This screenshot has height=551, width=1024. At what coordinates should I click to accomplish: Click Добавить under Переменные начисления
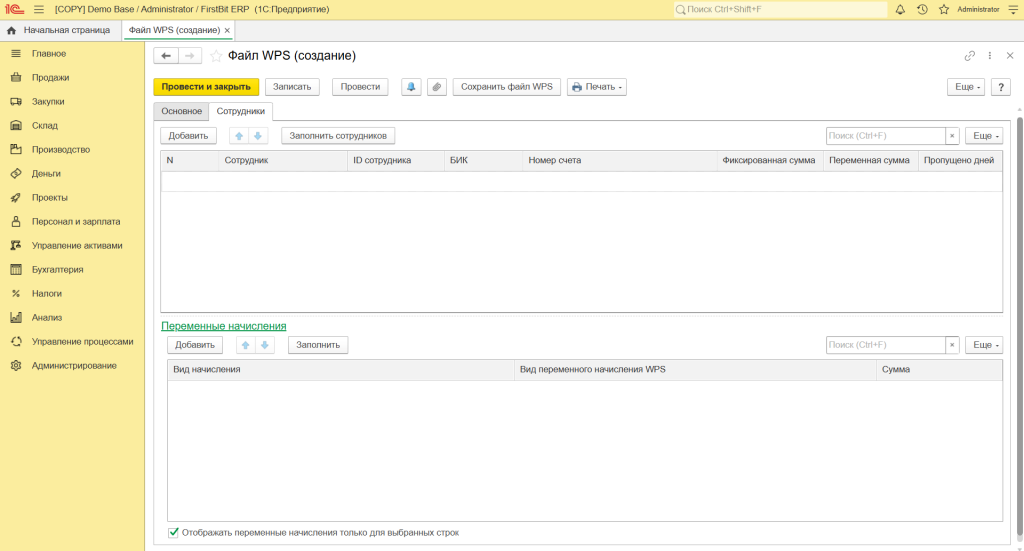tap(195, 345)
